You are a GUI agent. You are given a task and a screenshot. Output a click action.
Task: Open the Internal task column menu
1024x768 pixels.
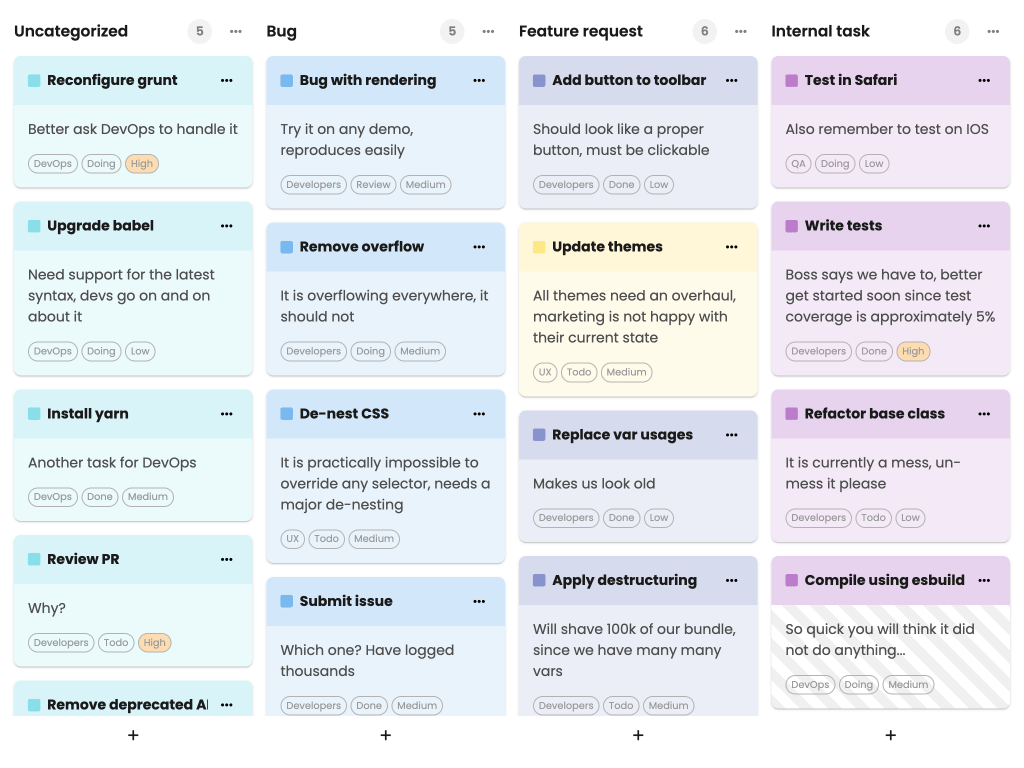point(993,31)
